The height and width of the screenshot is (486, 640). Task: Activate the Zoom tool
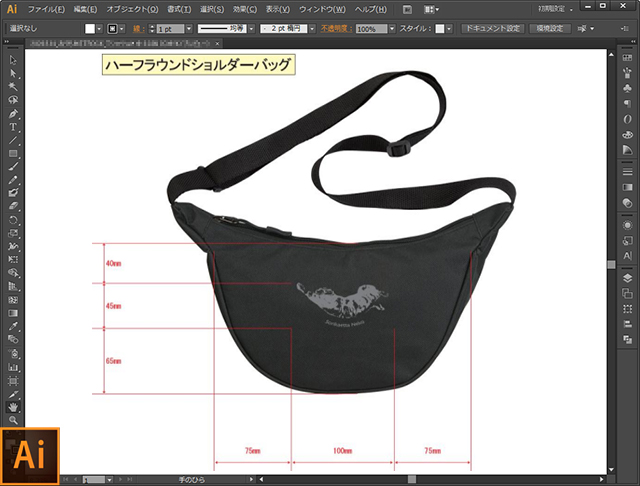[13, 420]
